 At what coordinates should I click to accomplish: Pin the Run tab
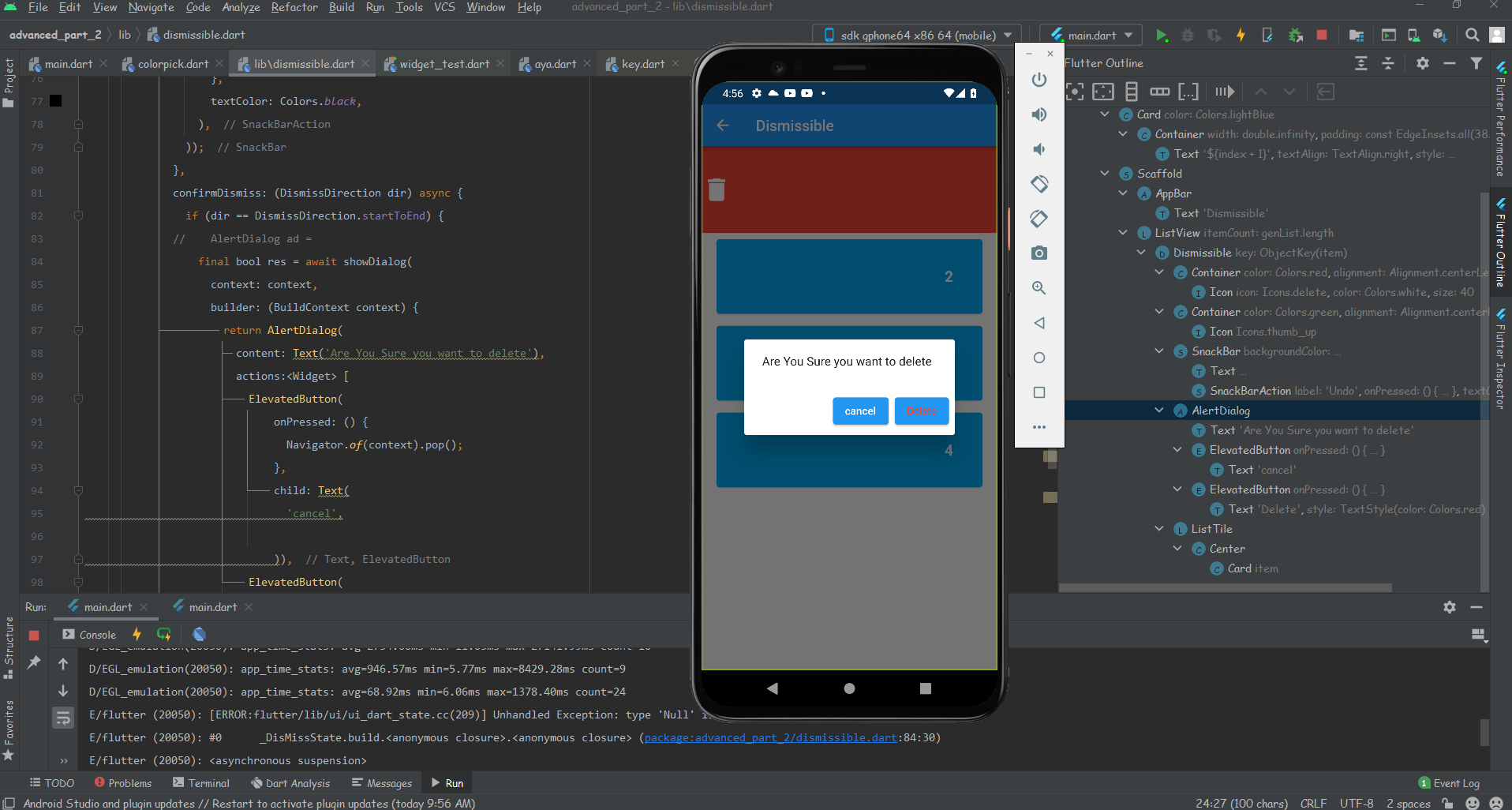point(34,662)
